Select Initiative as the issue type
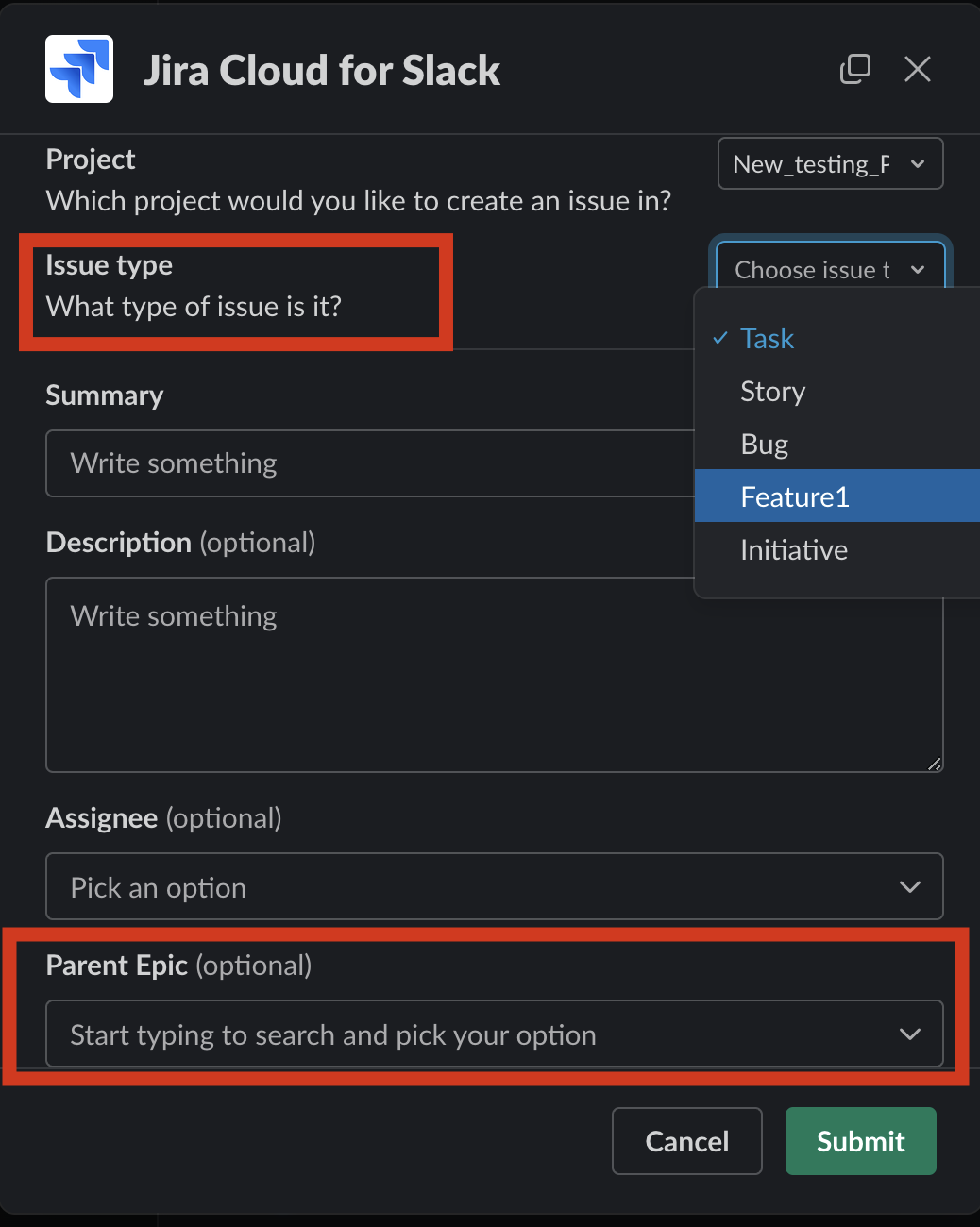Image resolution: width=980 pixels, height=1227 pixels. (x=793, y=549)
